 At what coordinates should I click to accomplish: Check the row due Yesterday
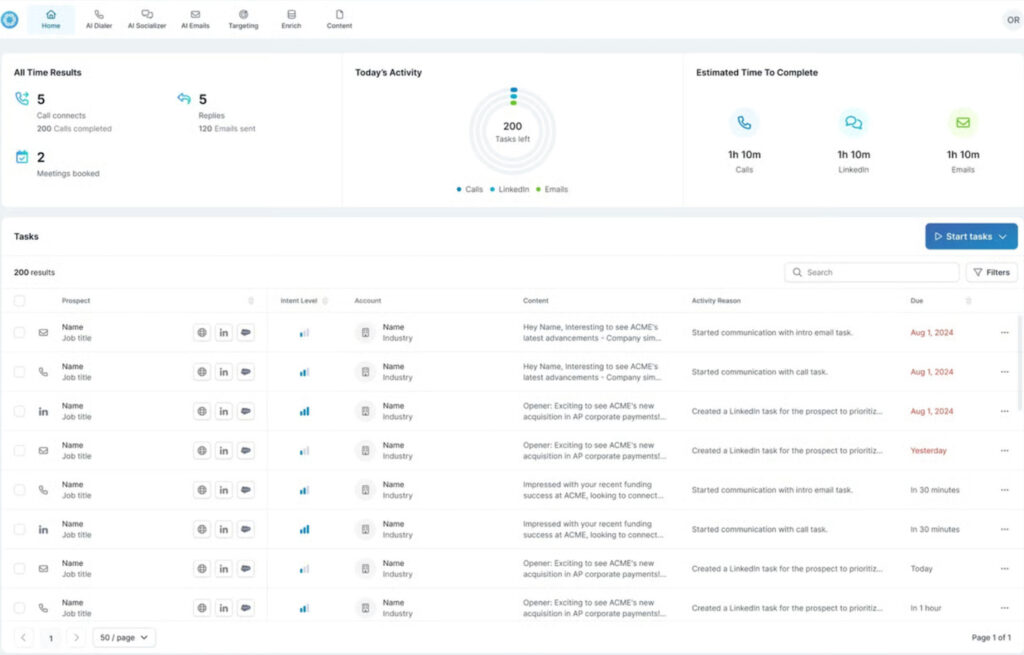coord(20,451)
